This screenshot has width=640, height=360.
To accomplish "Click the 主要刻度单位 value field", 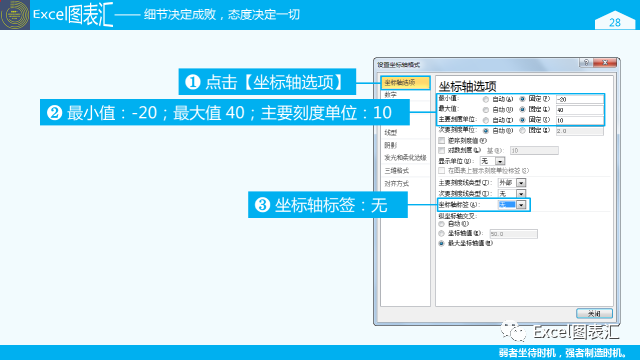I will 580,120.
